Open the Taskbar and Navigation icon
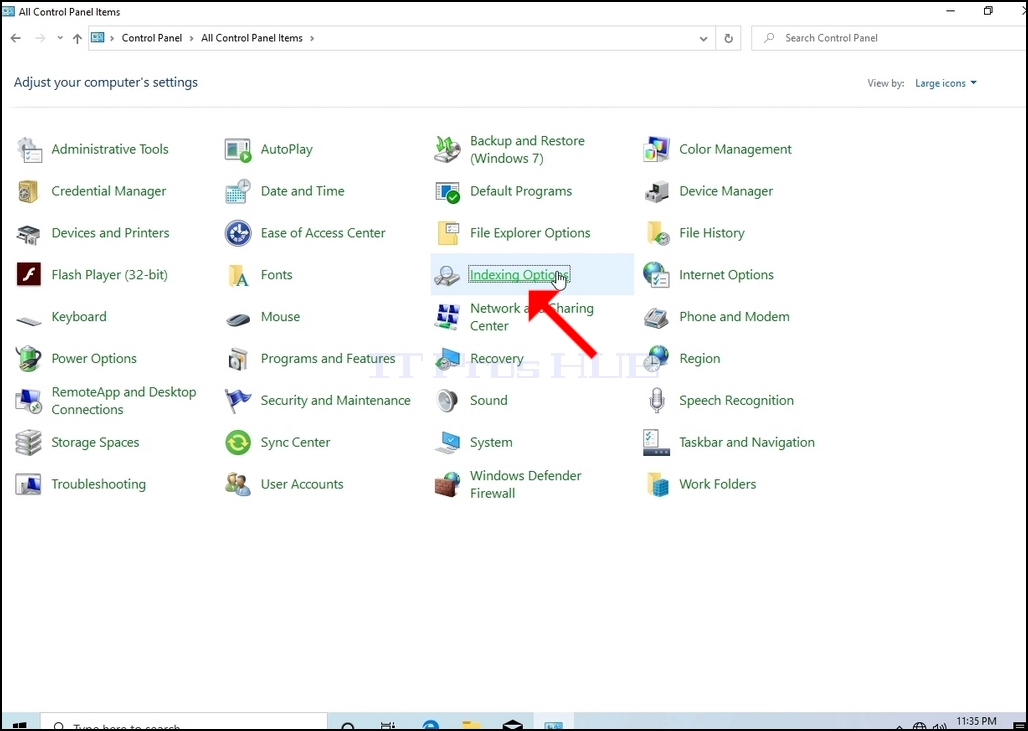The image size is (1028, 731). tap(656, 443)
